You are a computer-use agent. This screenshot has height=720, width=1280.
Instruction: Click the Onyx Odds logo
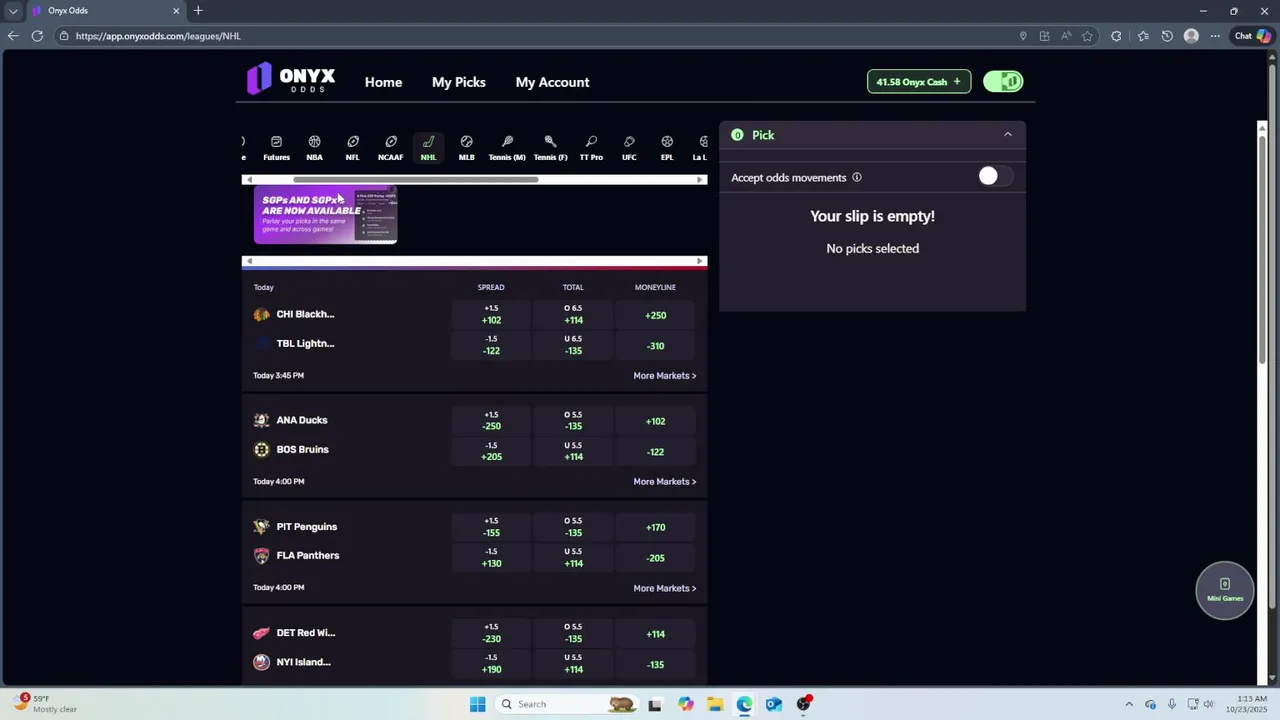(291, 79)
